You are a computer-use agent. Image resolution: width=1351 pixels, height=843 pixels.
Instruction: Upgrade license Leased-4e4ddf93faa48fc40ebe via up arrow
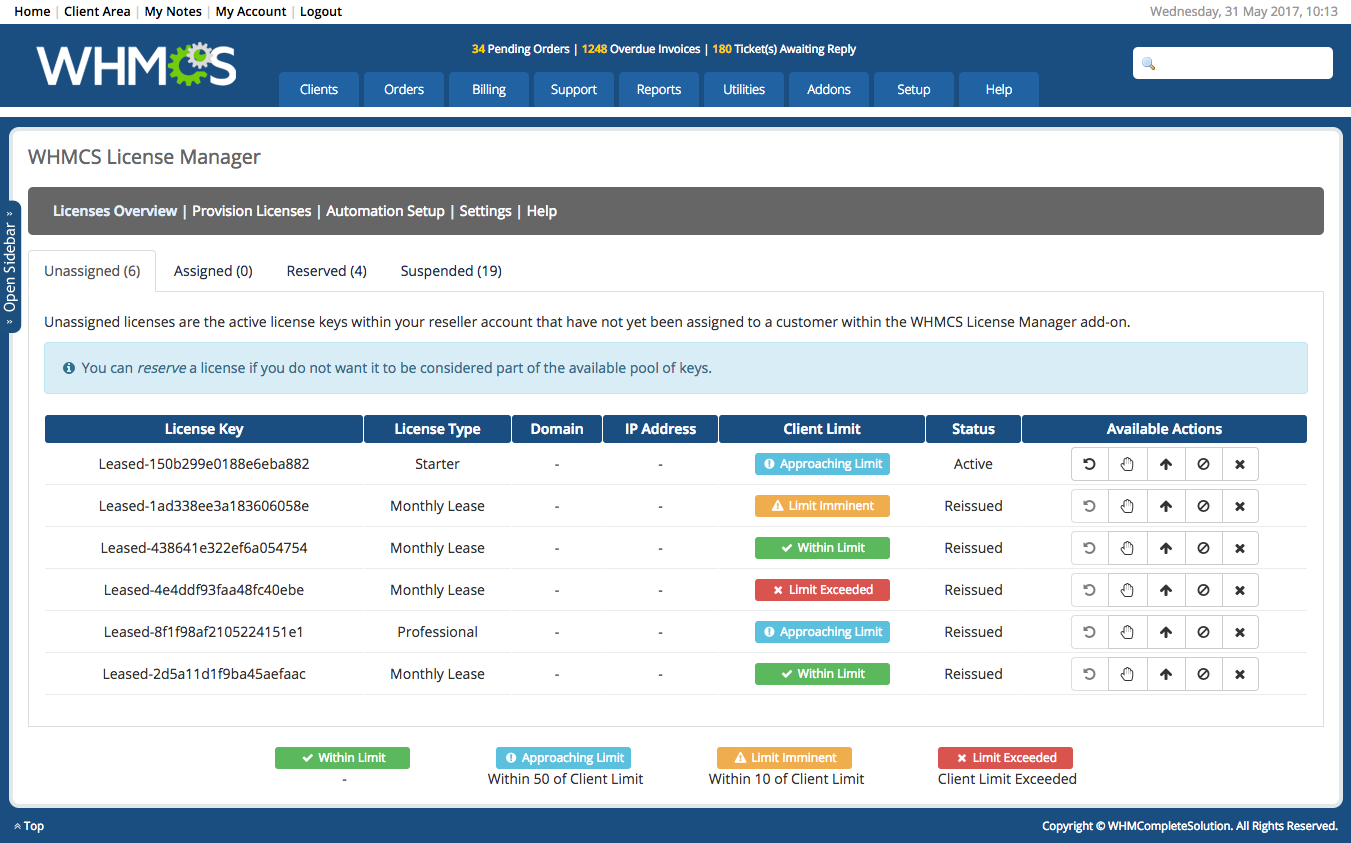[1165, 590]
